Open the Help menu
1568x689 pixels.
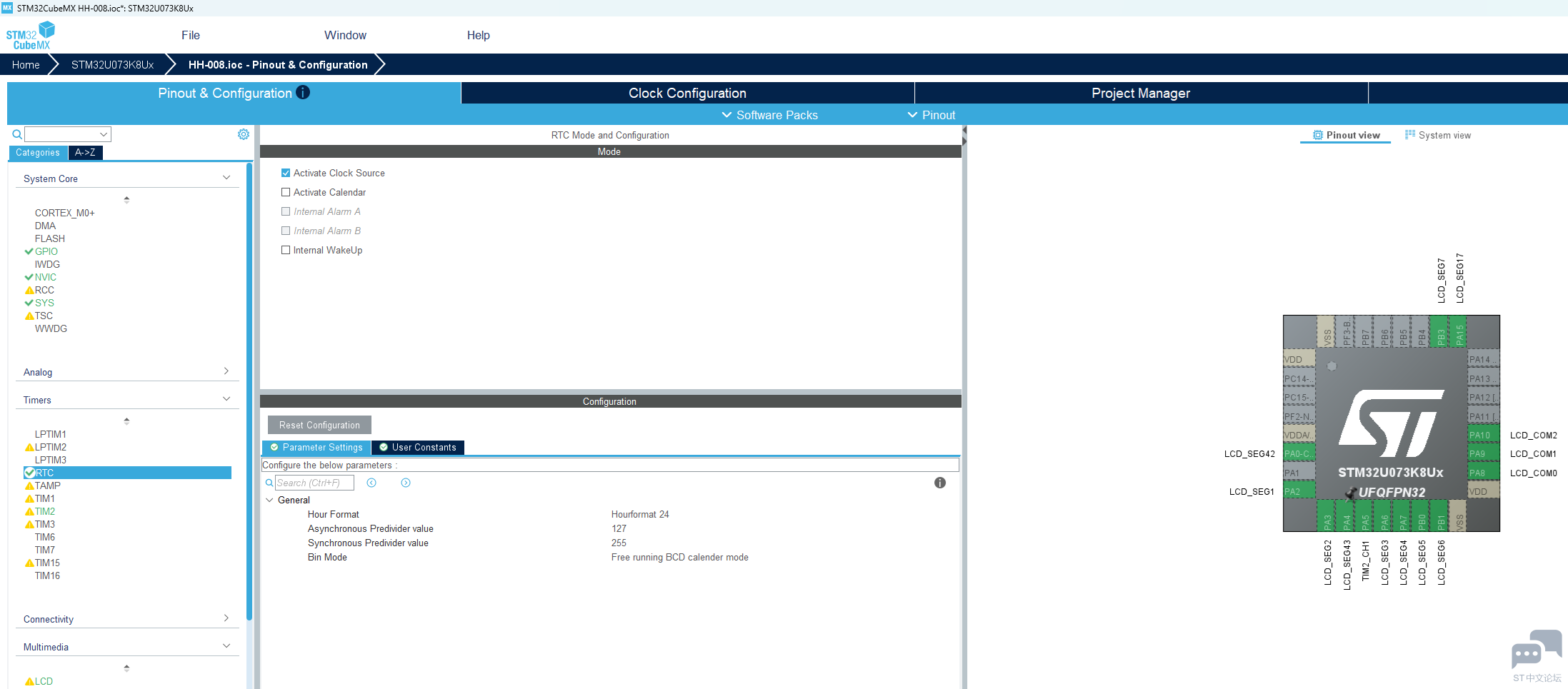pyautogui.click(x=479, y=35)
